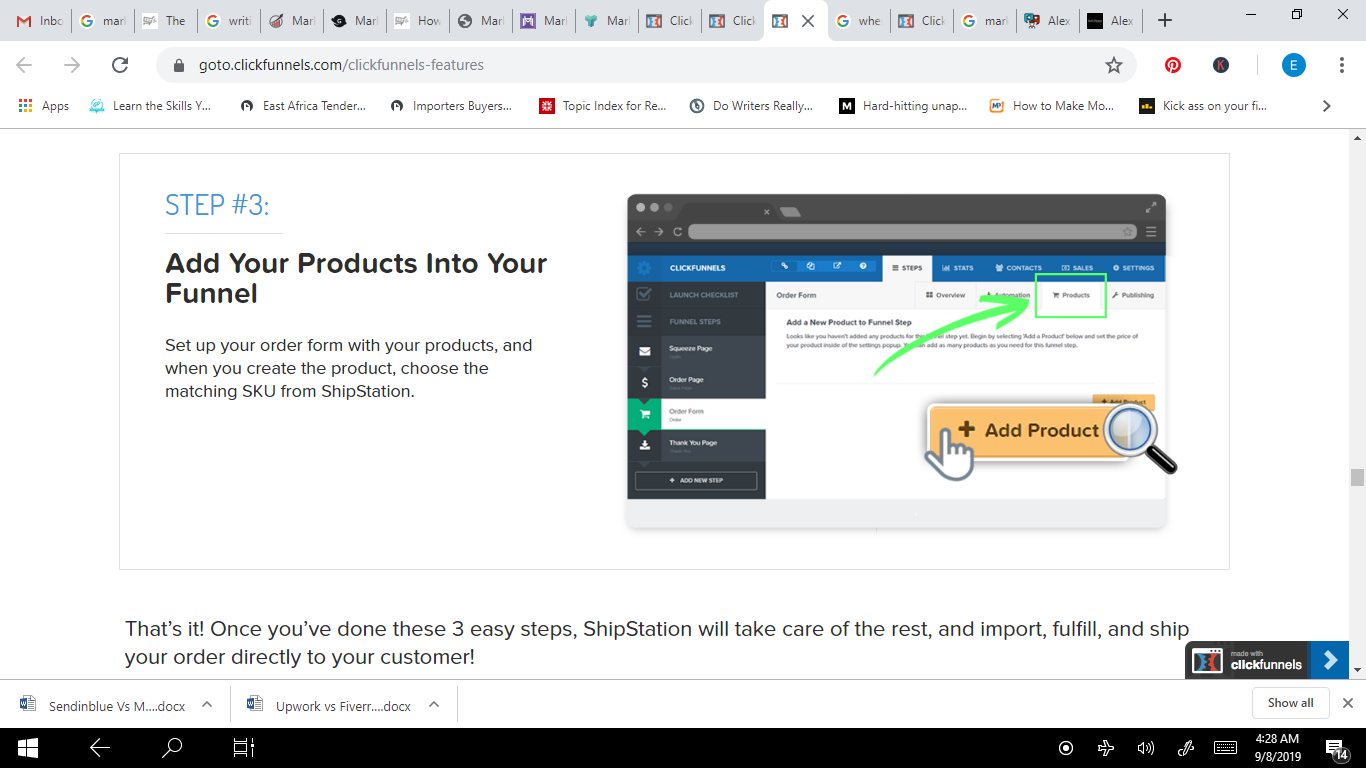Click the 'That's it!' closing paragraph
1366x768 pixels.
(x=657, y=643)
